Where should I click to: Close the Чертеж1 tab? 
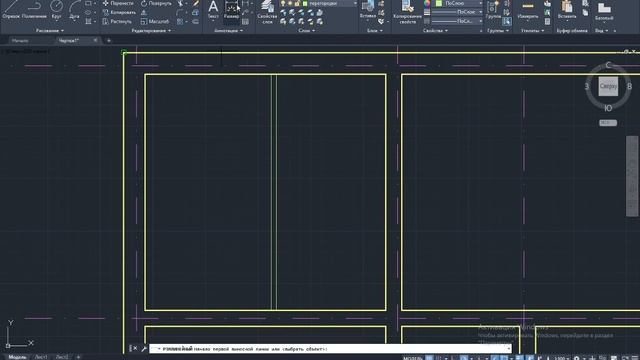[x=95, y=40]
